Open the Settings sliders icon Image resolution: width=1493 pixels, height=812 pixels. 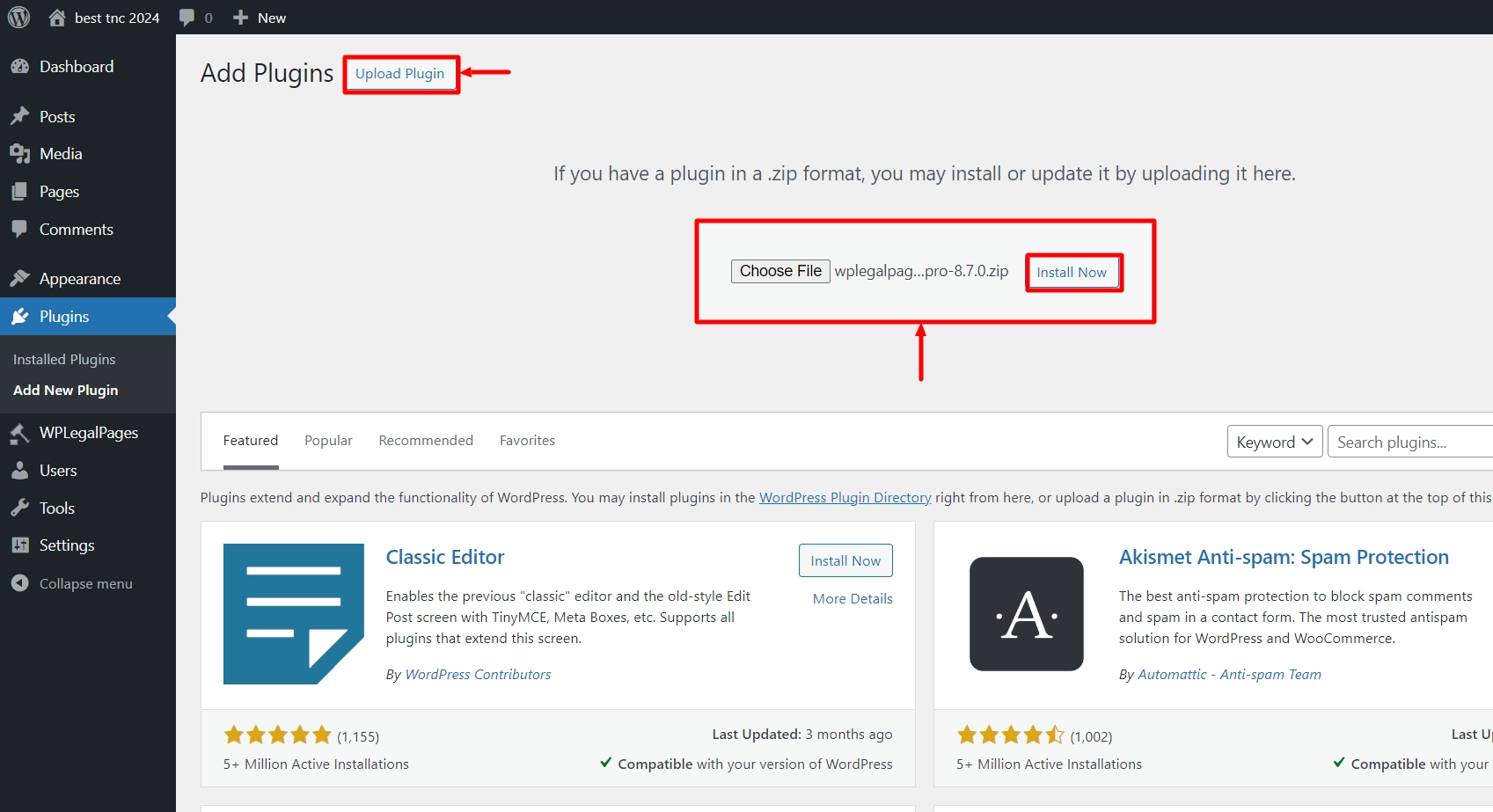[20, 545]
